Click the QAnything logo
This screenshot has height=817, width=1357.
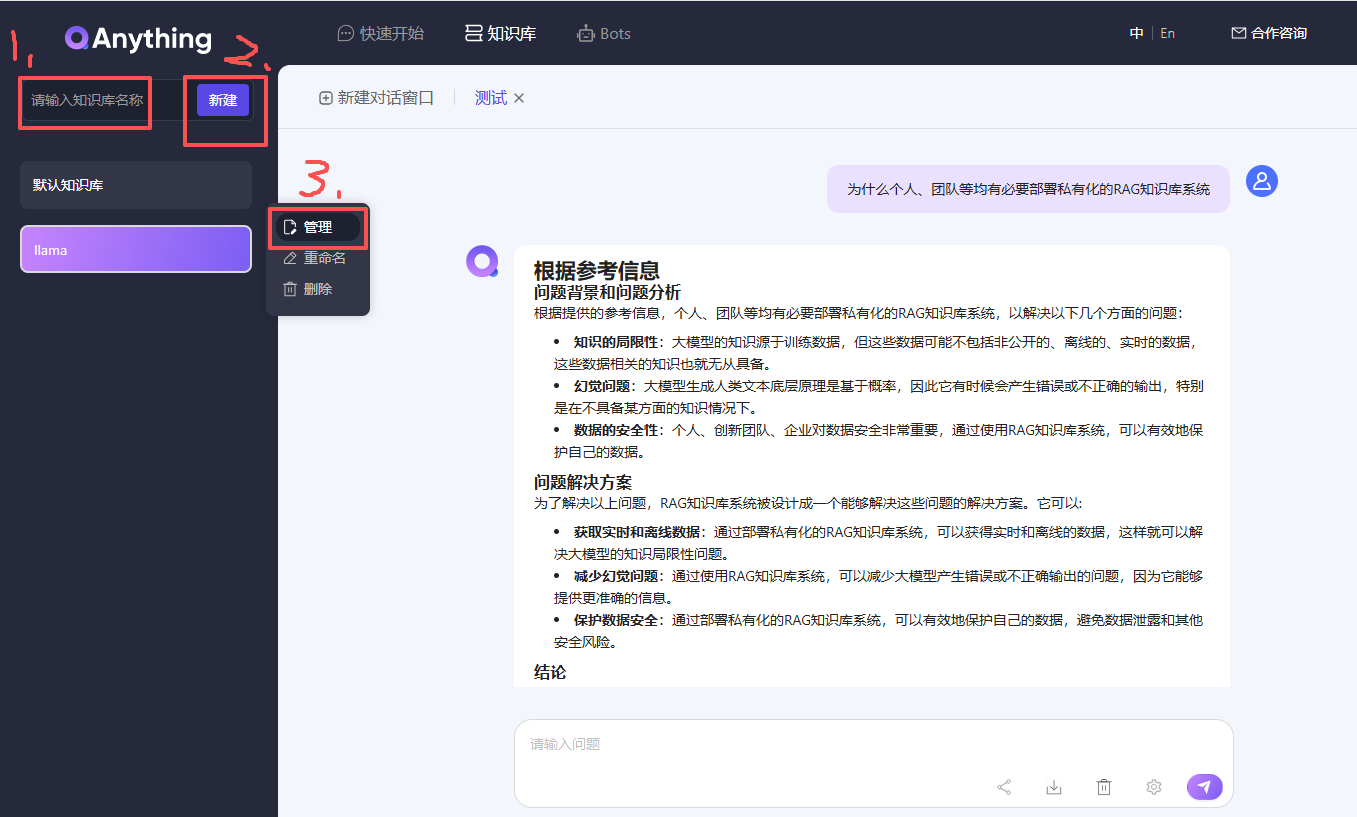(x=138, y=38)
